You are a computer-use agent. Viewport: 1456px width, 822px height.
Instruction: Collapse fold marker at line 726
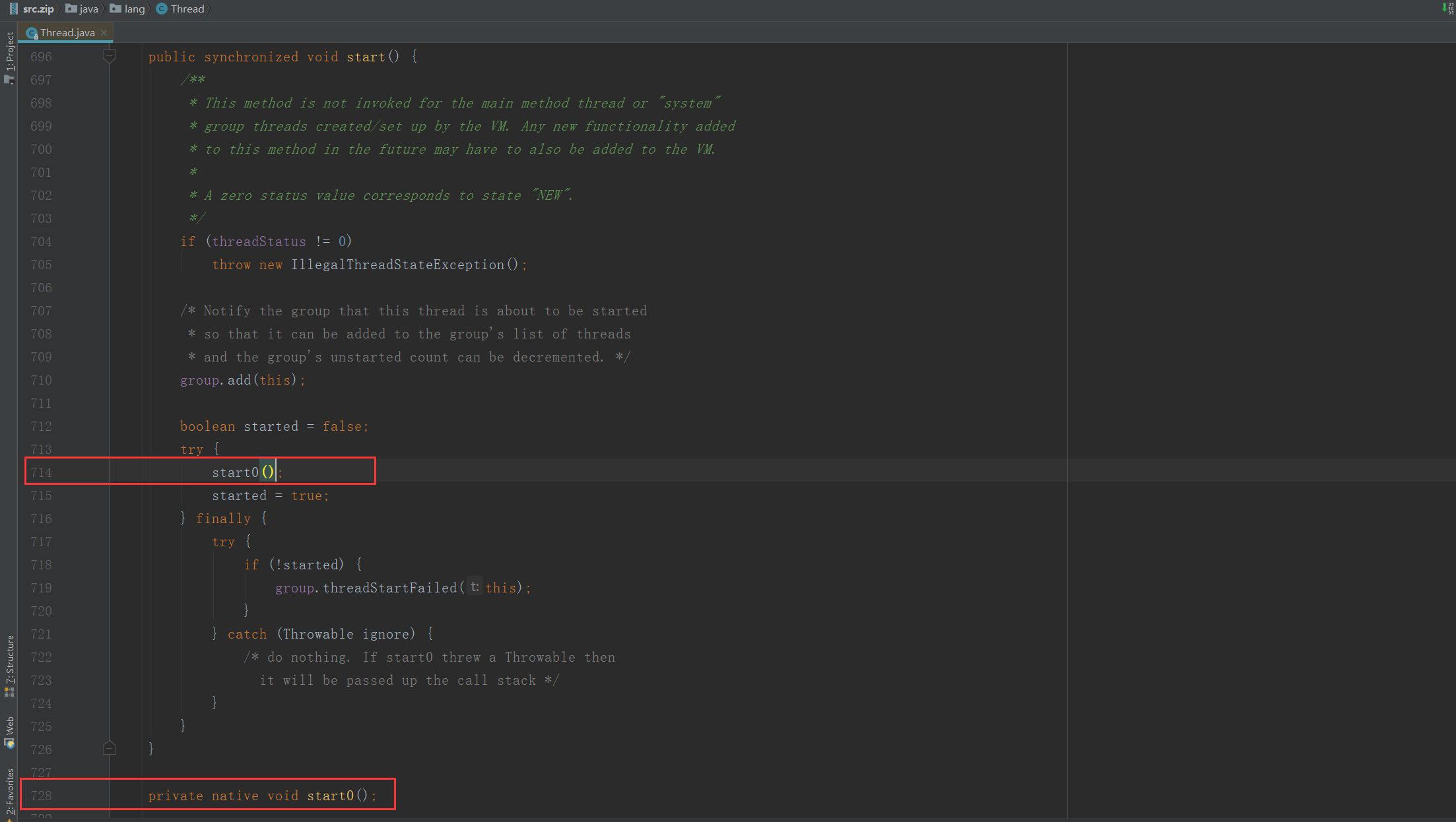pyautogui.click(x=110, y=748)
